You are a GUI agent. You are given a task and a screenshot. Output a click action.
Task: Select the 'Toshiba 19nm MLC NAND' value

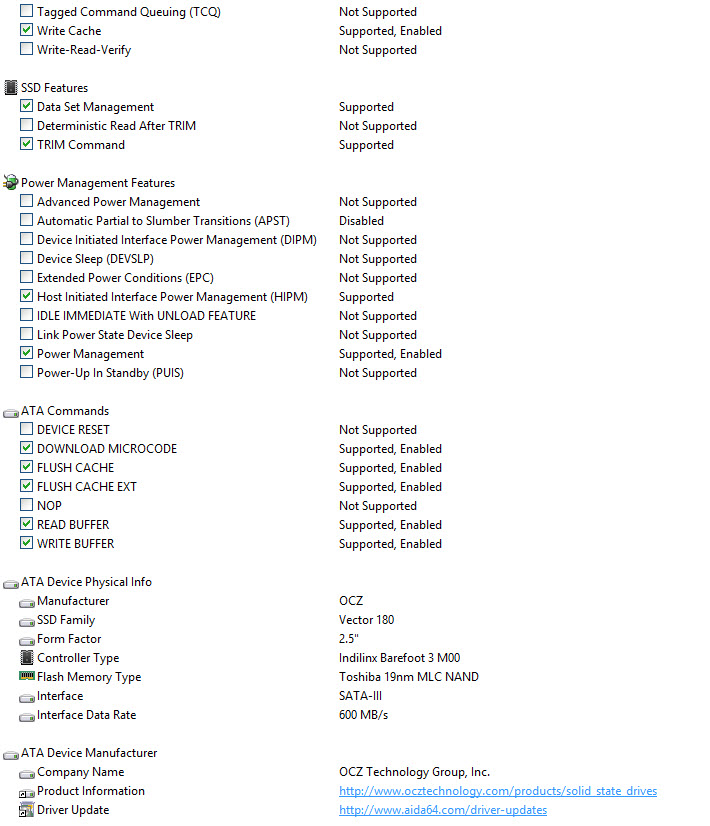[409, 677]
